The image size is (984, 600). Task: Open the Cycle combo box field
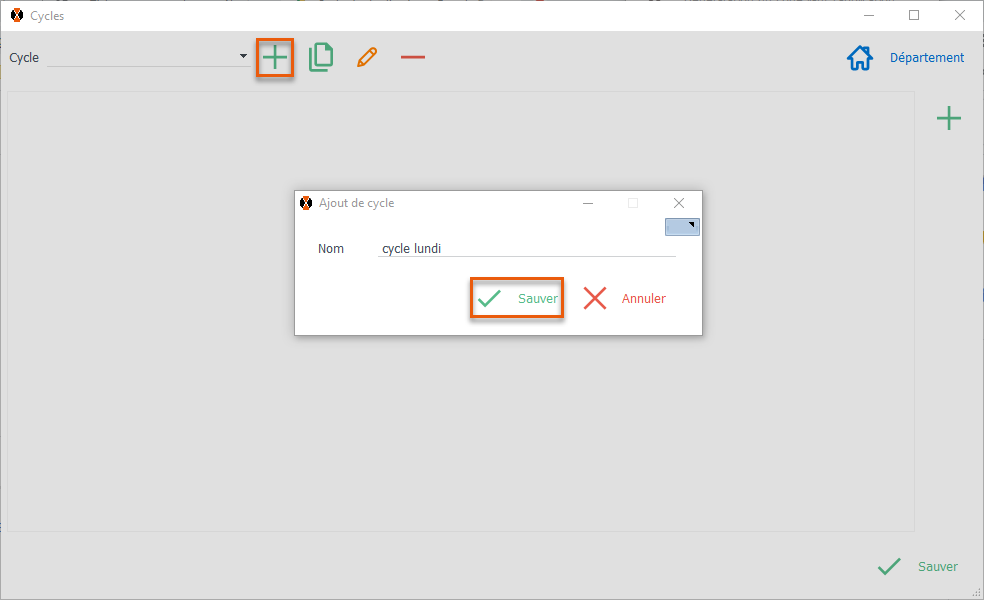(x=140, y=57)
